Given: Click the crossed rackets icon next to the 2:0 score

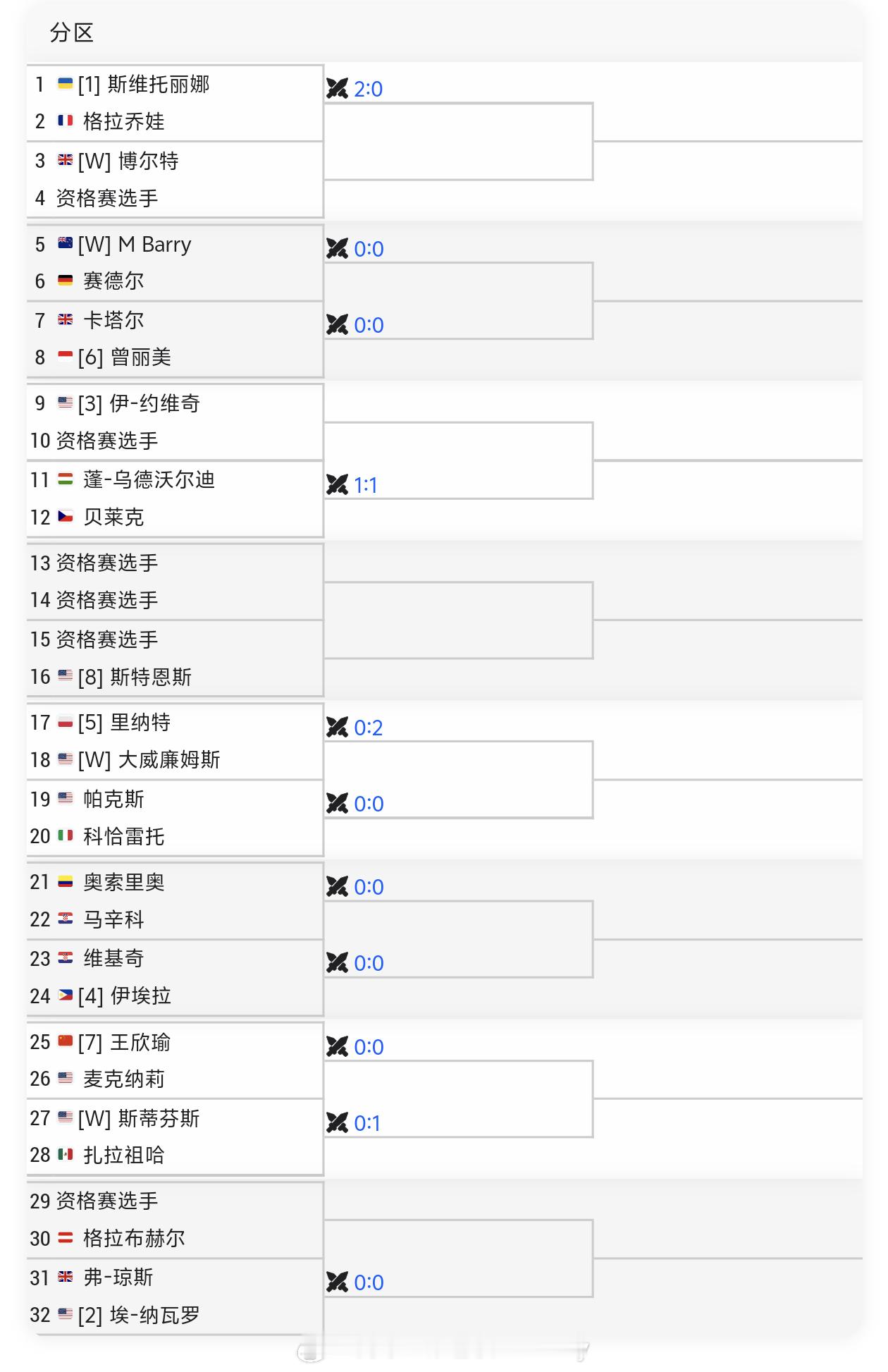Looking at the screenshot, I should coord(337,88).
